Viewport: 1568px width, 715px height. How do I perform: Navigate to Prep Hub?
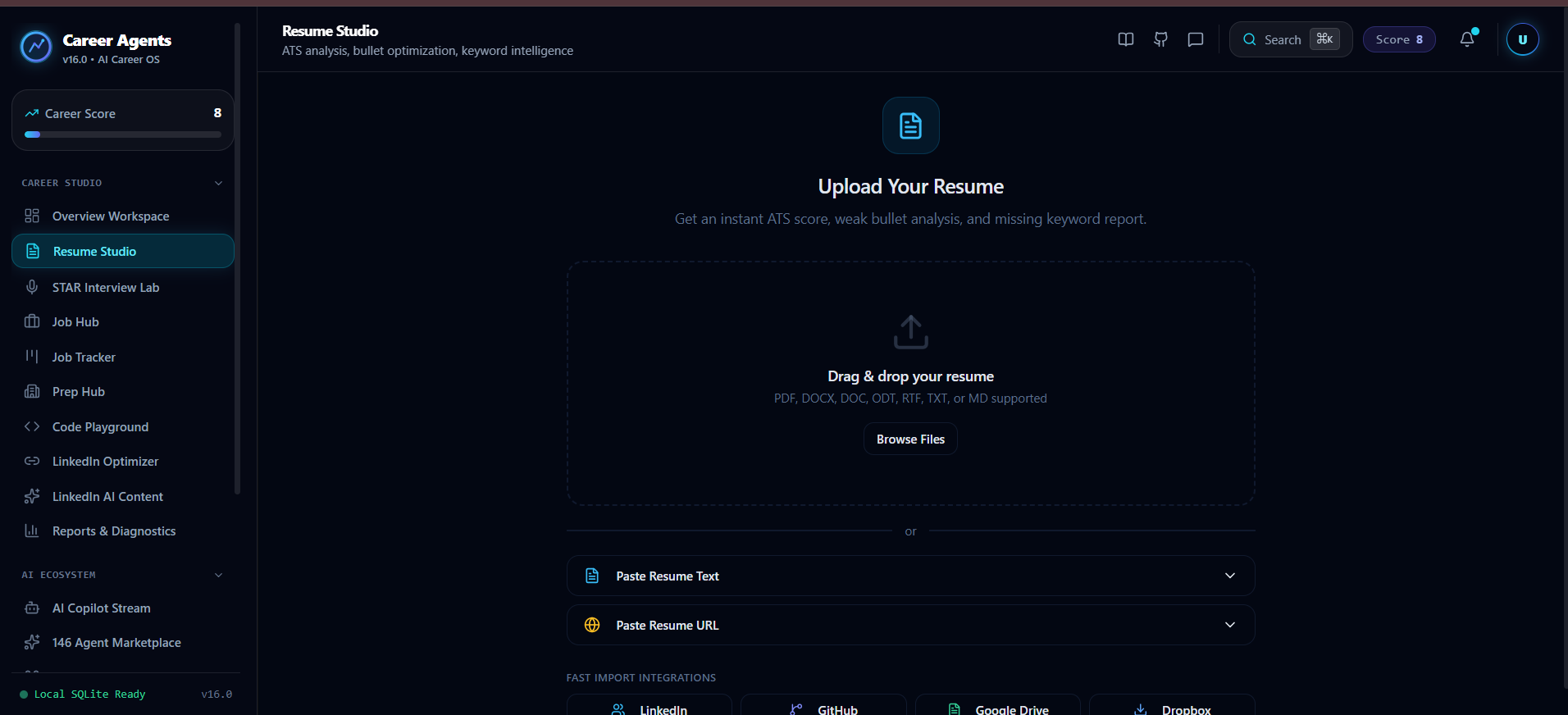[123, 392]
